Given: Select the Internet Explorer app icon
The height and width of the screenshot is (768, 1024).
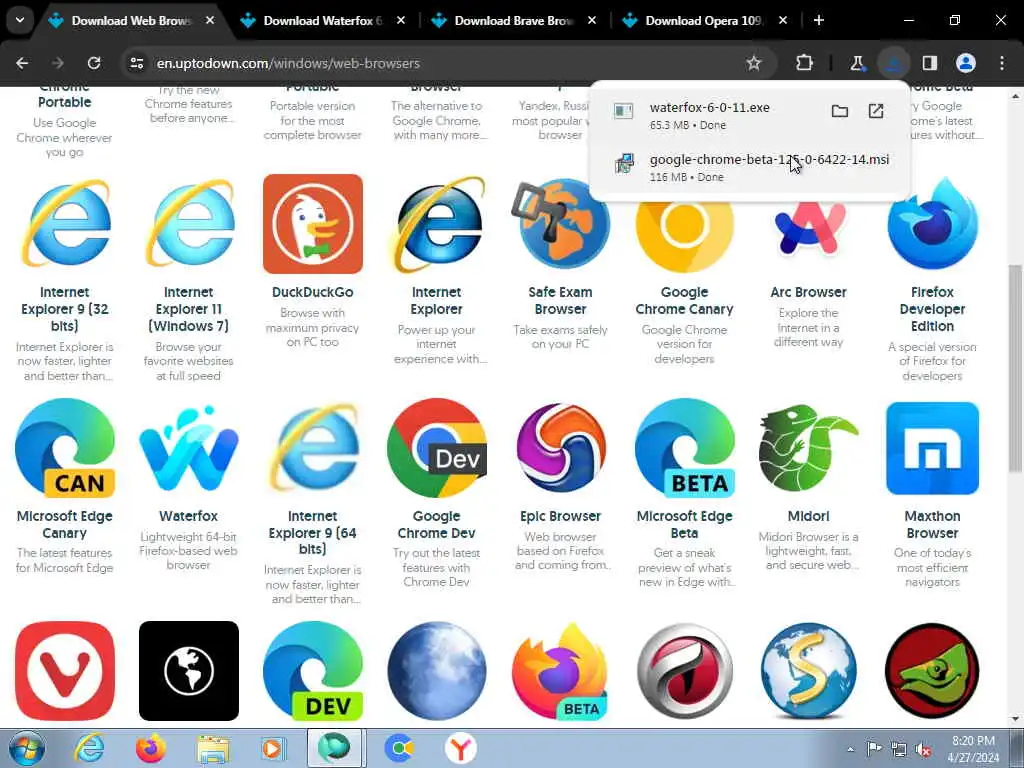Looking at the screenshot, I should tap(437, 223).
